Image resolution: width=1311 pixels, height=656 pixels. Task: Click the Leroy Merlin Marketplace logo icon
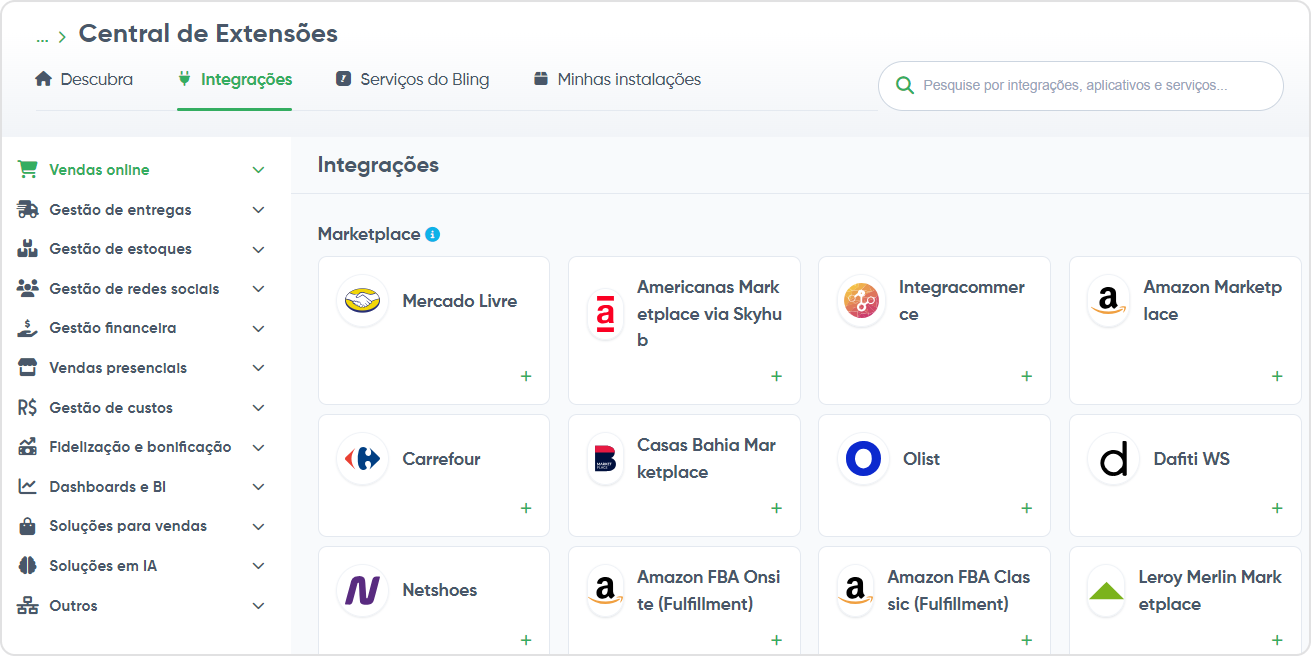point(1106,591)
